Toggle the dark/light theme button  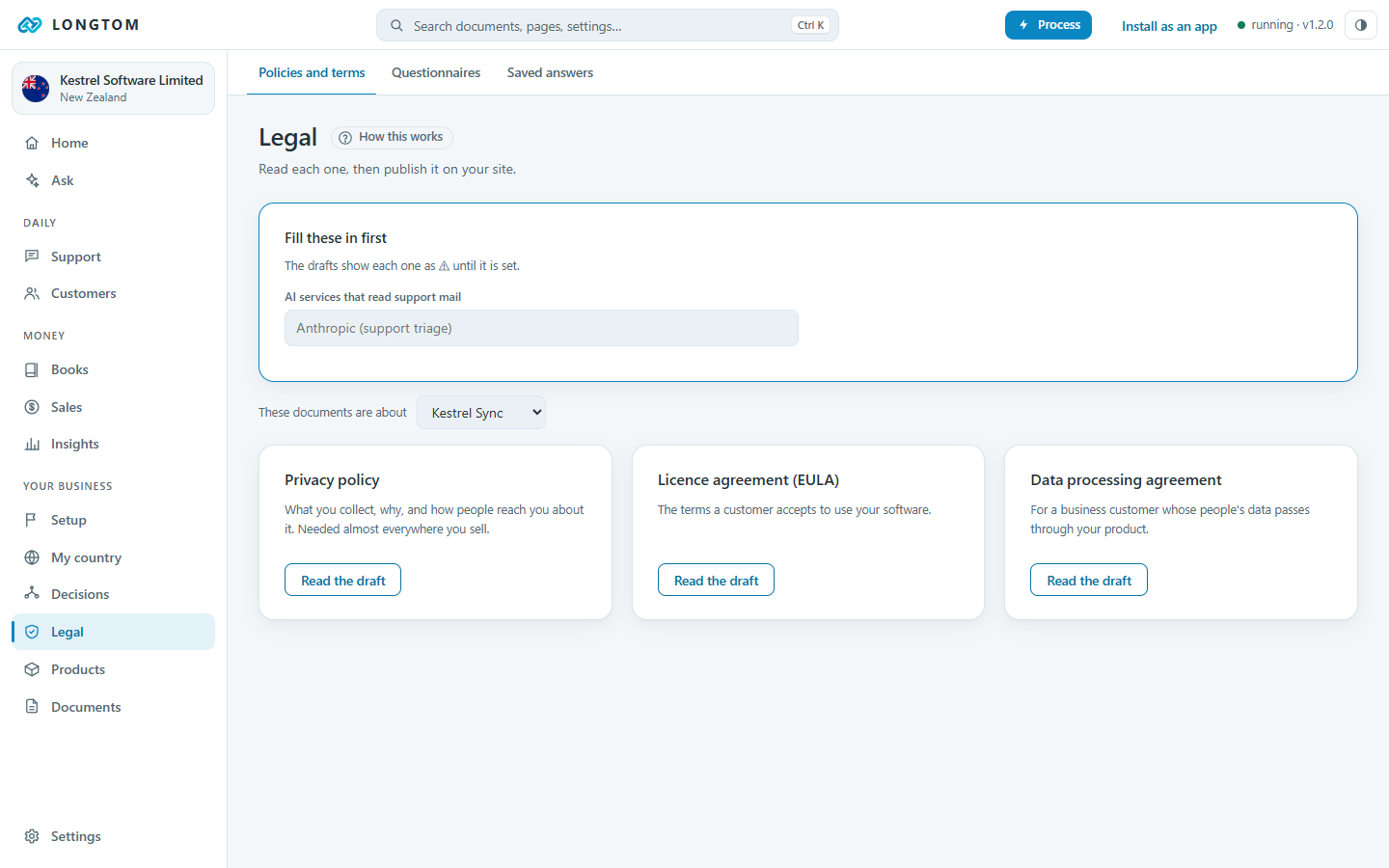1361,25
